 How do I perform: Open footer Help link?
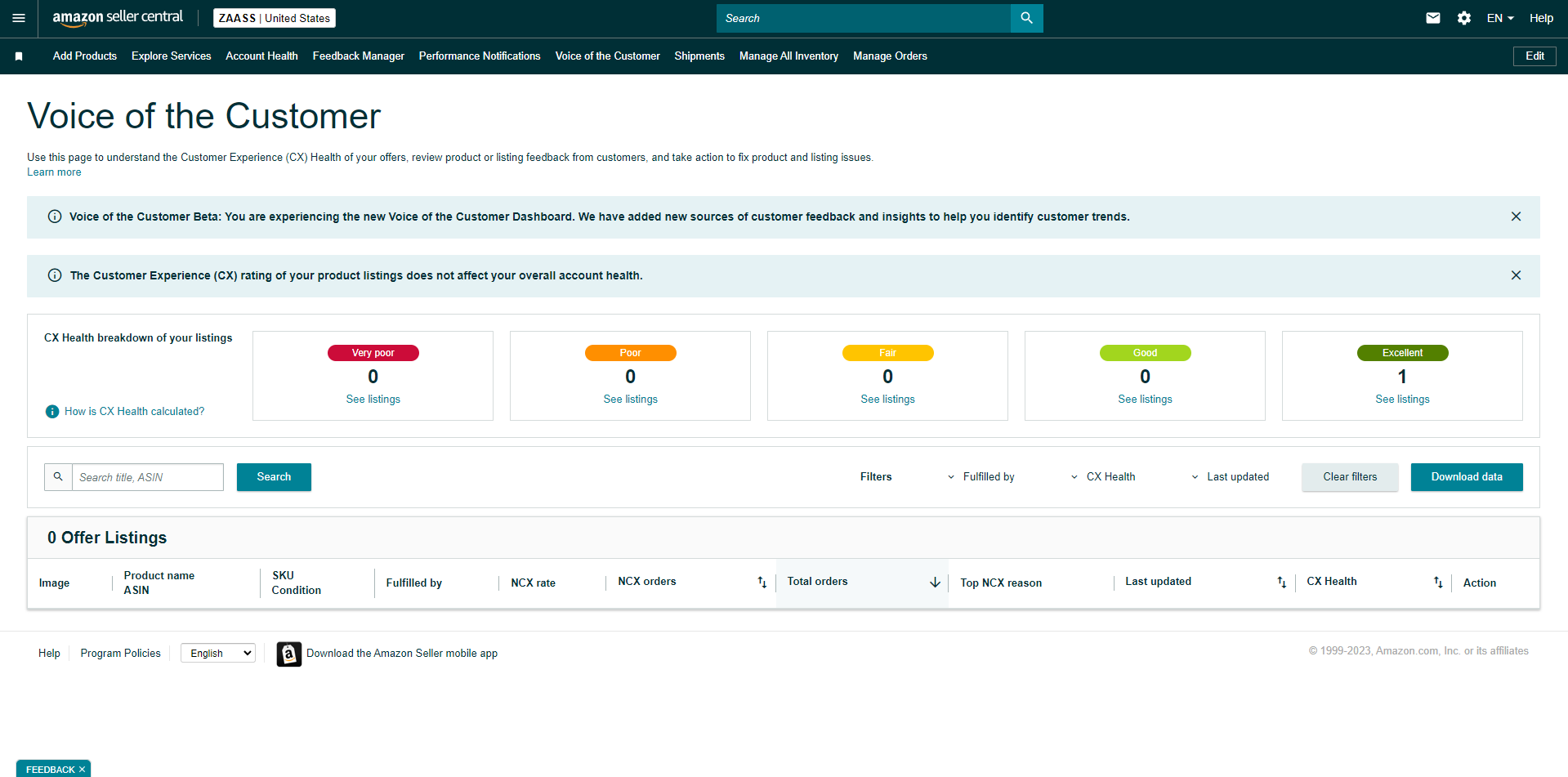click(49, 654)
